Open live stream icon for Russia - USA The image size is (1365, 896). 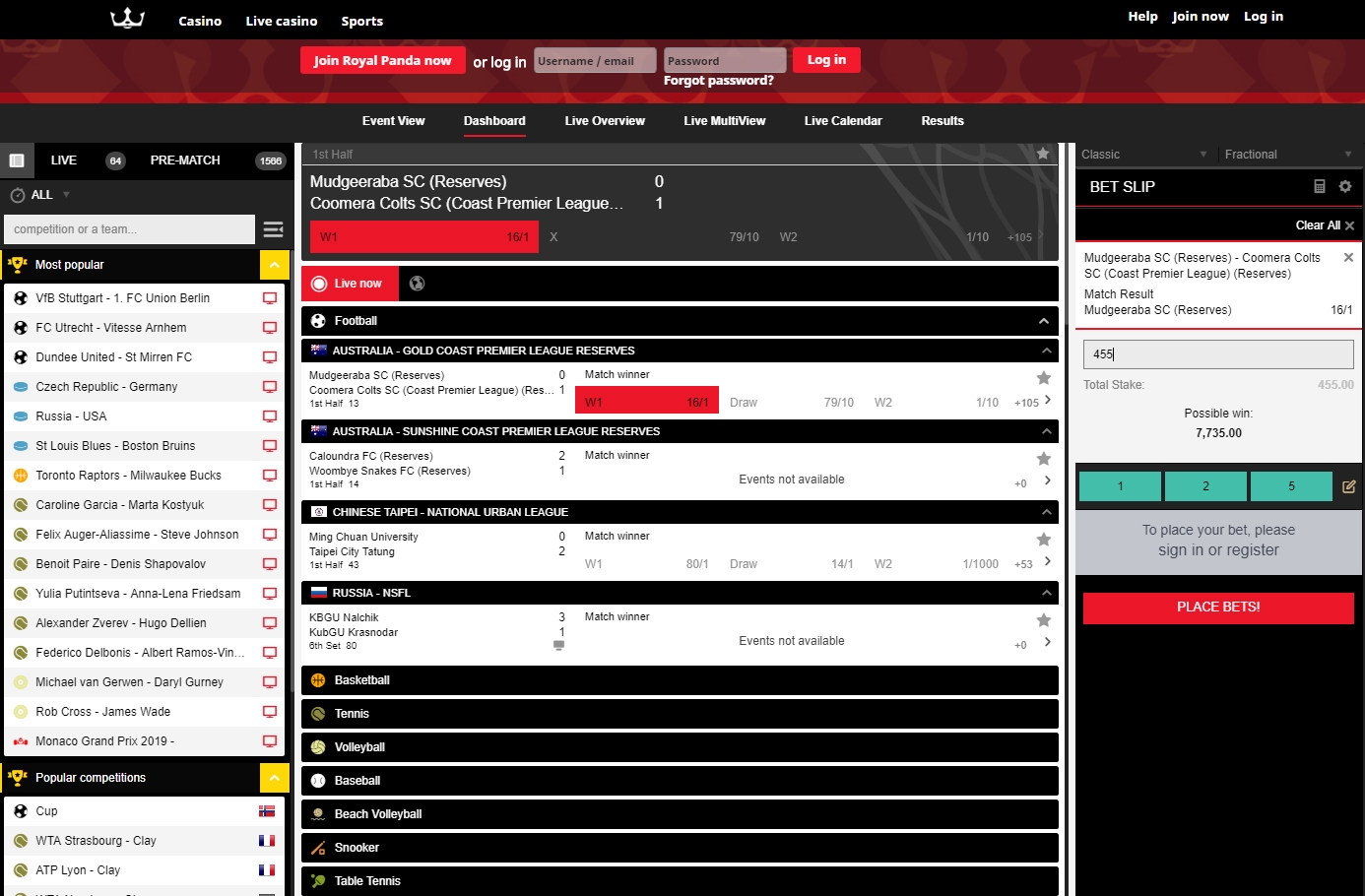269,416
